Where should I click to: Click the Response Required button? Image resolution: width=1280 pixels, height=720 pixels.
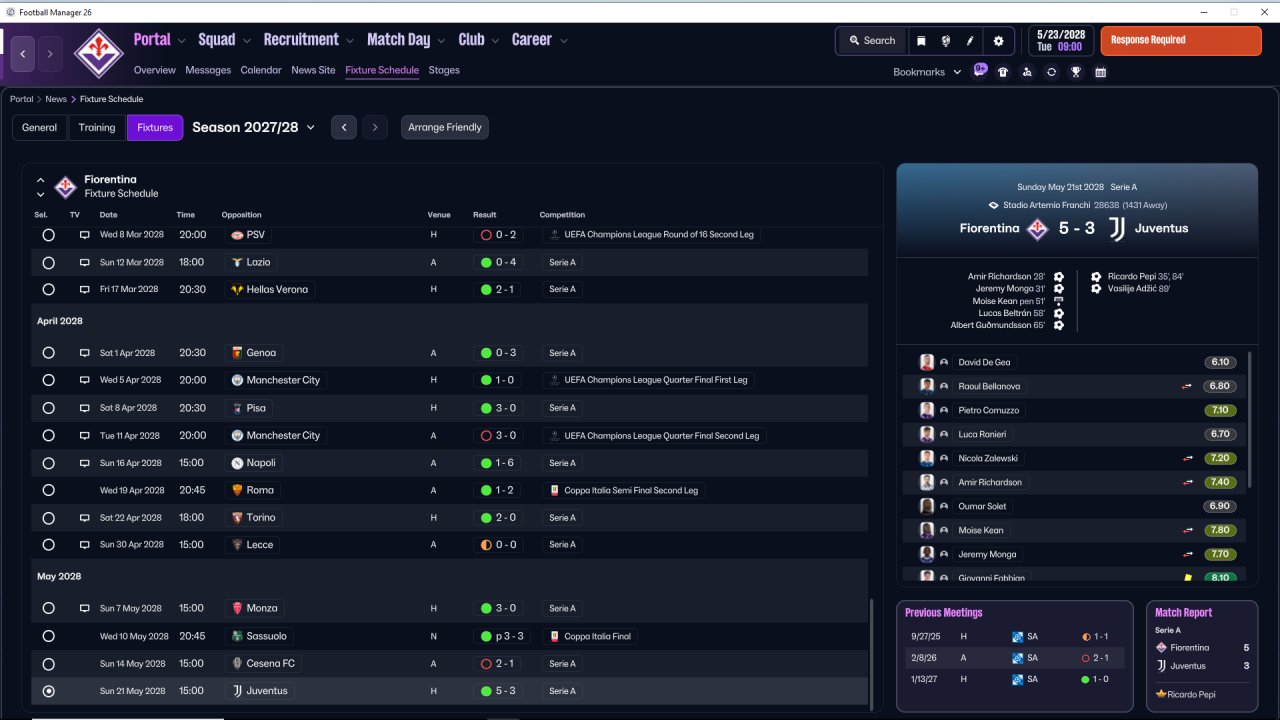click(1181, 41)
